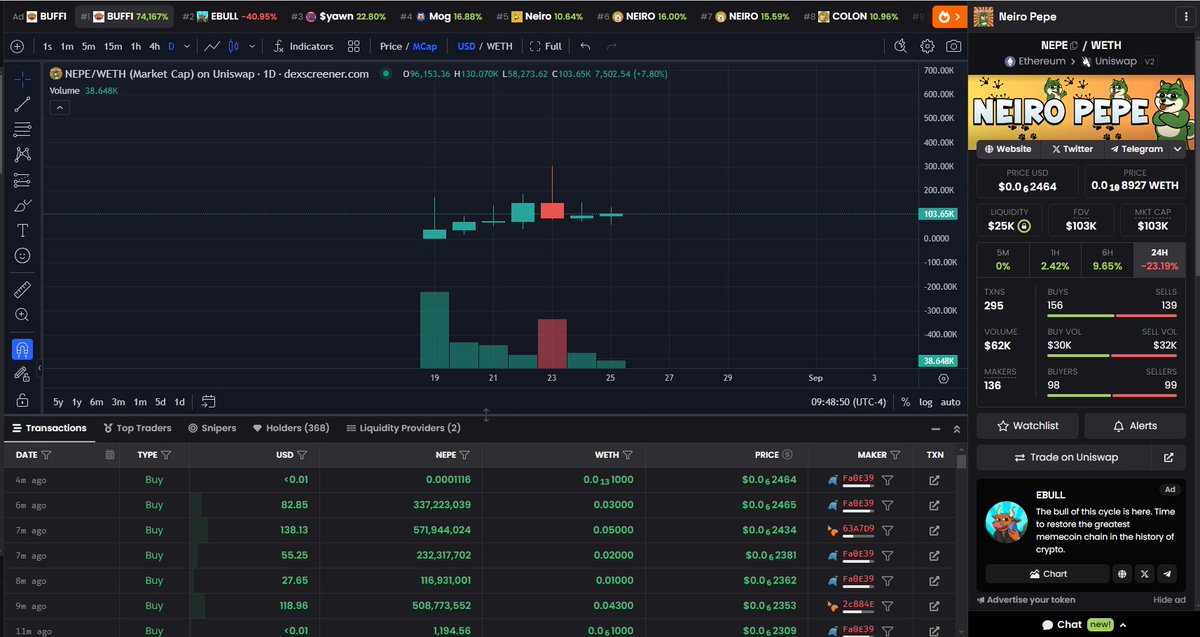Open quick search in chart toolbar
Image resolution: width=1200 pixels, height=637 pixels.
pos(901,46)
